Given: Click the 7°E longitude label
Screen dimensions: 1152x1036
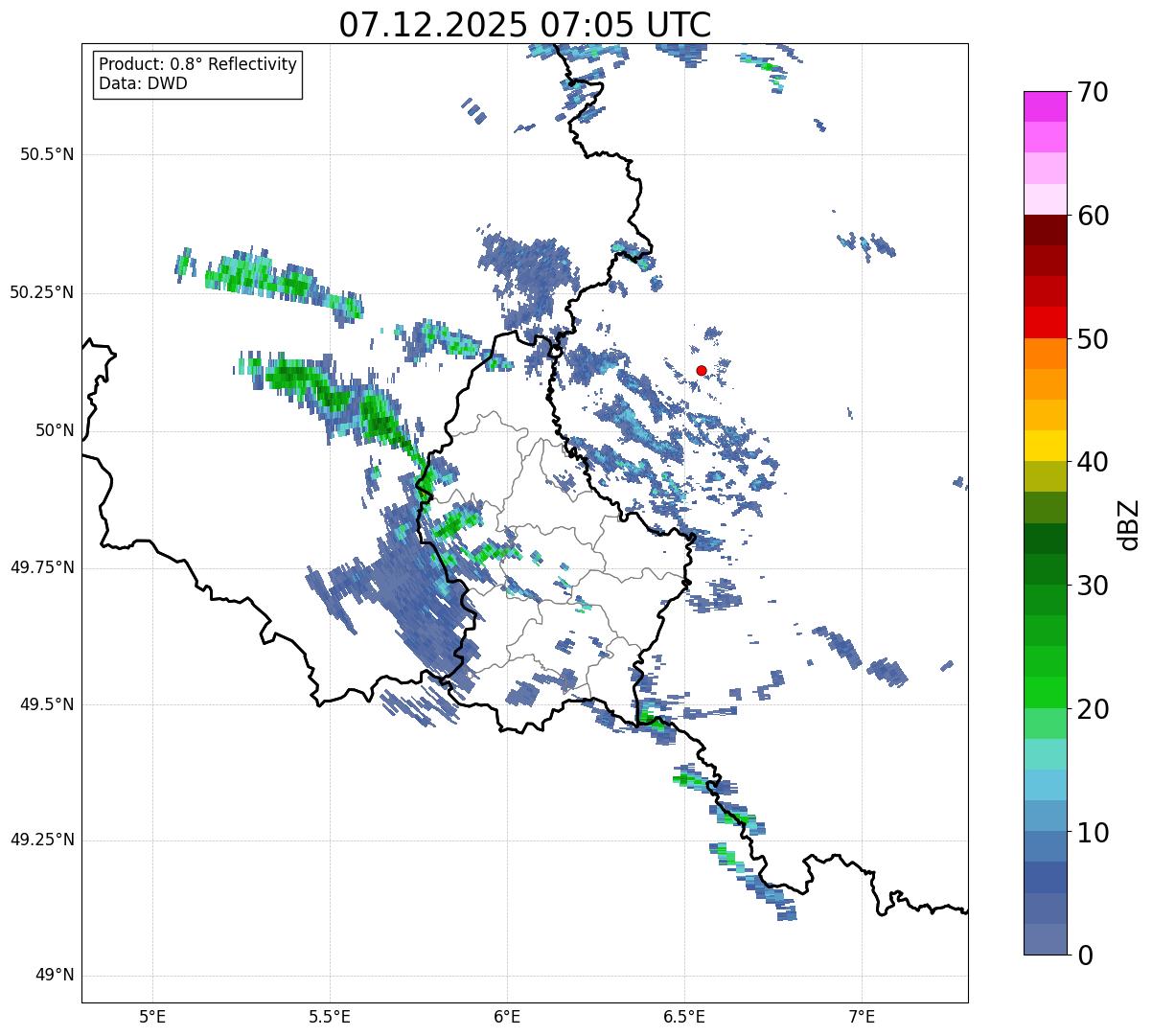Looking at the screenshot, I should pos(862,1017).
